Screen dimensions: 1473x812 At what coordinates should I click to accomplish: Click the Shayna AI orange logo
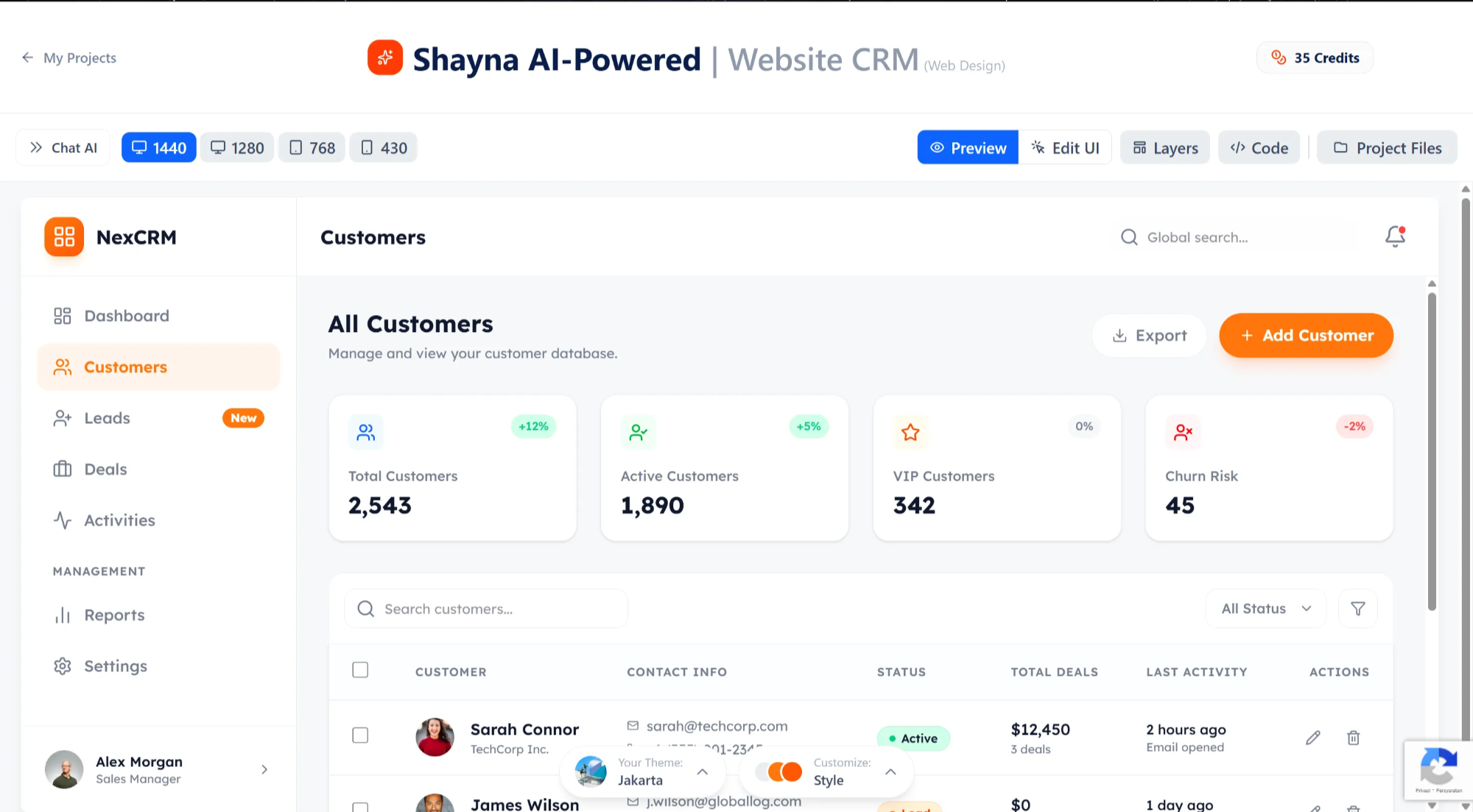tap(384, 58)
